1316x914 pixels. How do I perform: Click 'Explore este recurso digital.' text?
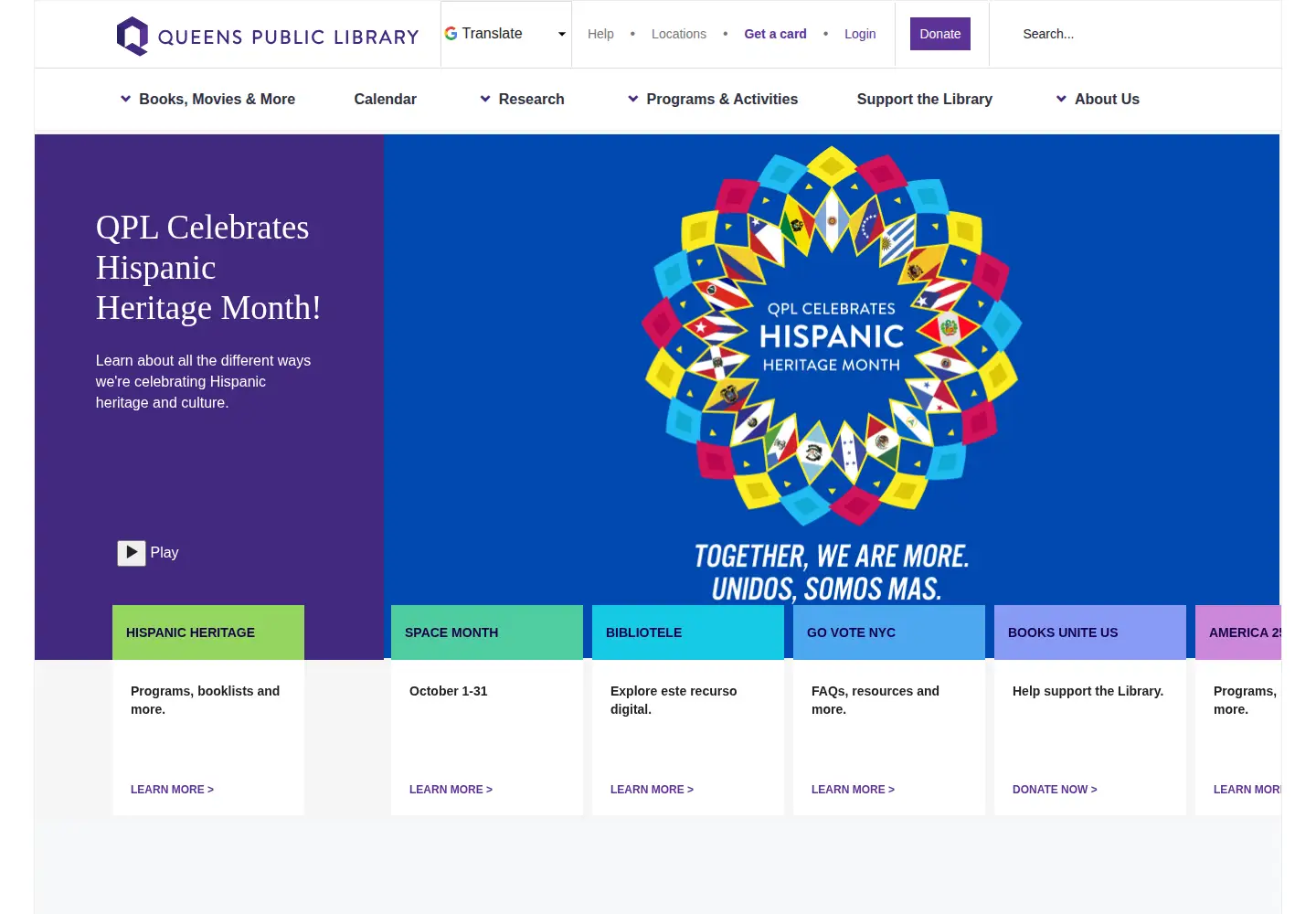(x=674, y=700)
